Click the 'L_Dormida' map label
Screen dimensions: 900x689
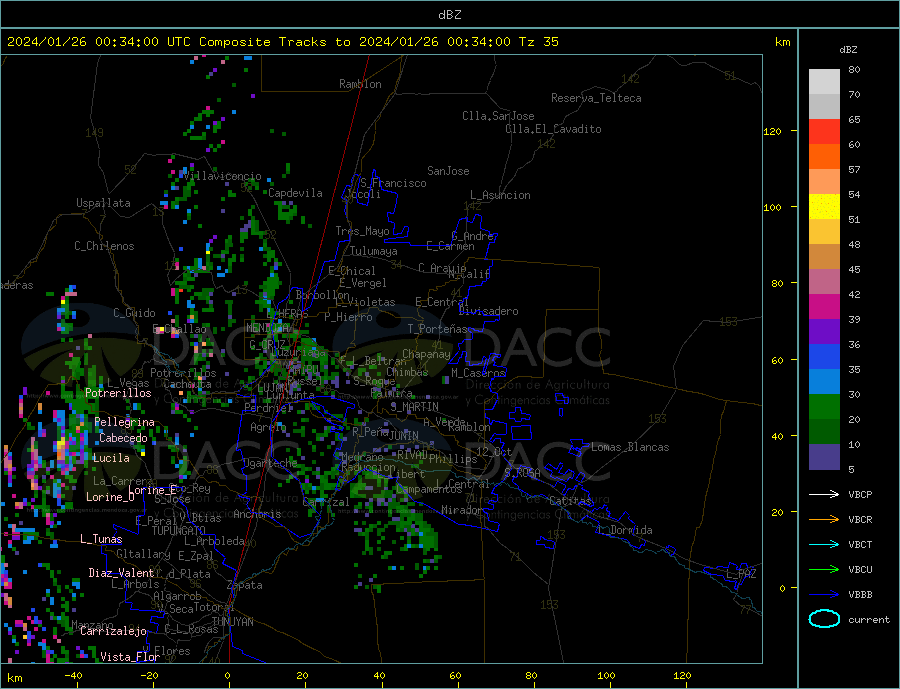point(626,530)
